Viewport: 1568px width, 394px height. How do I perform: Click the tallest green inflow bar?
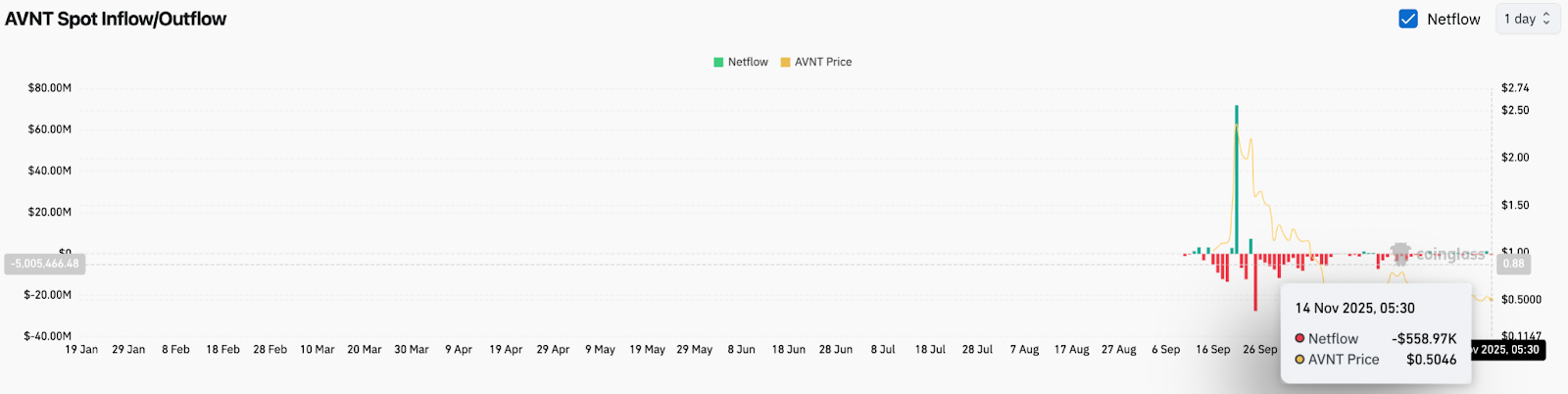pyautogui.click(x=1237, y=176)
